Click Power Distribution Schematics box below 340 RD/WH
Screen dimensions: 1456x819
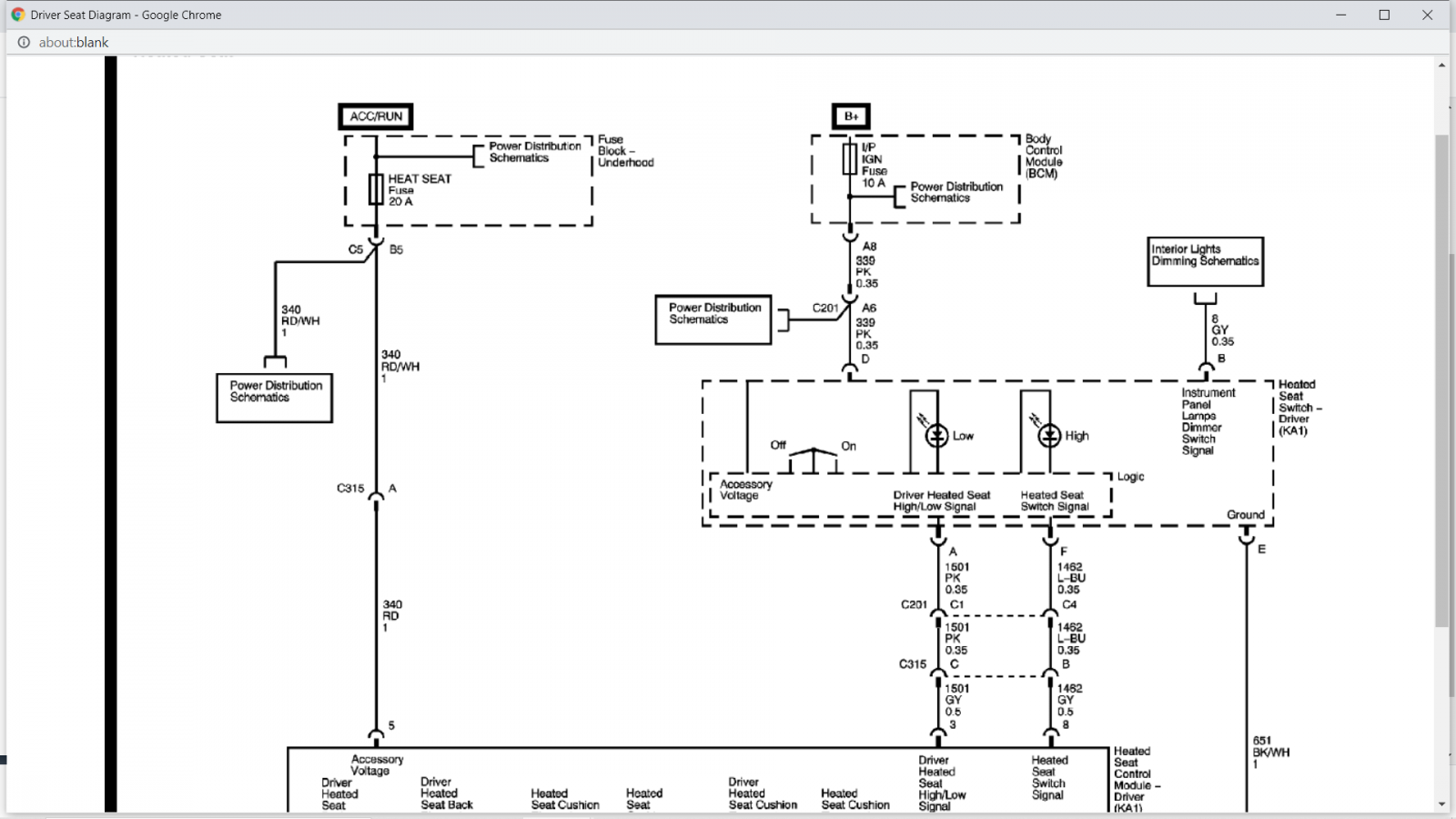point(274,398)
